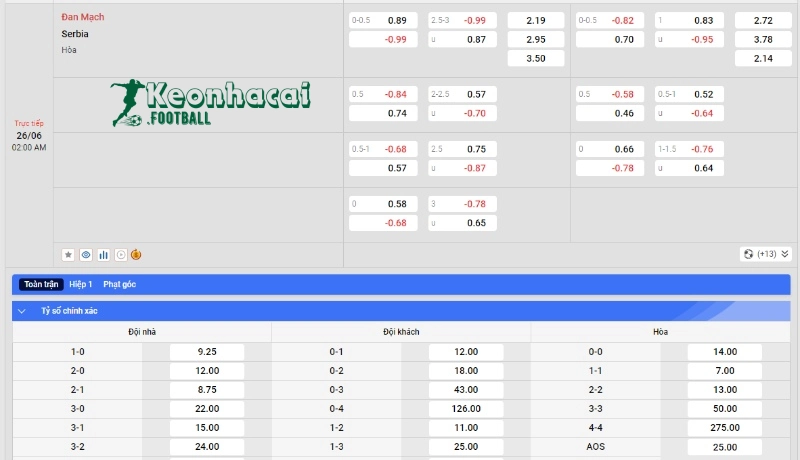Switch to the Hiệp 1 tab
The image size is (800, 460).
81,285
